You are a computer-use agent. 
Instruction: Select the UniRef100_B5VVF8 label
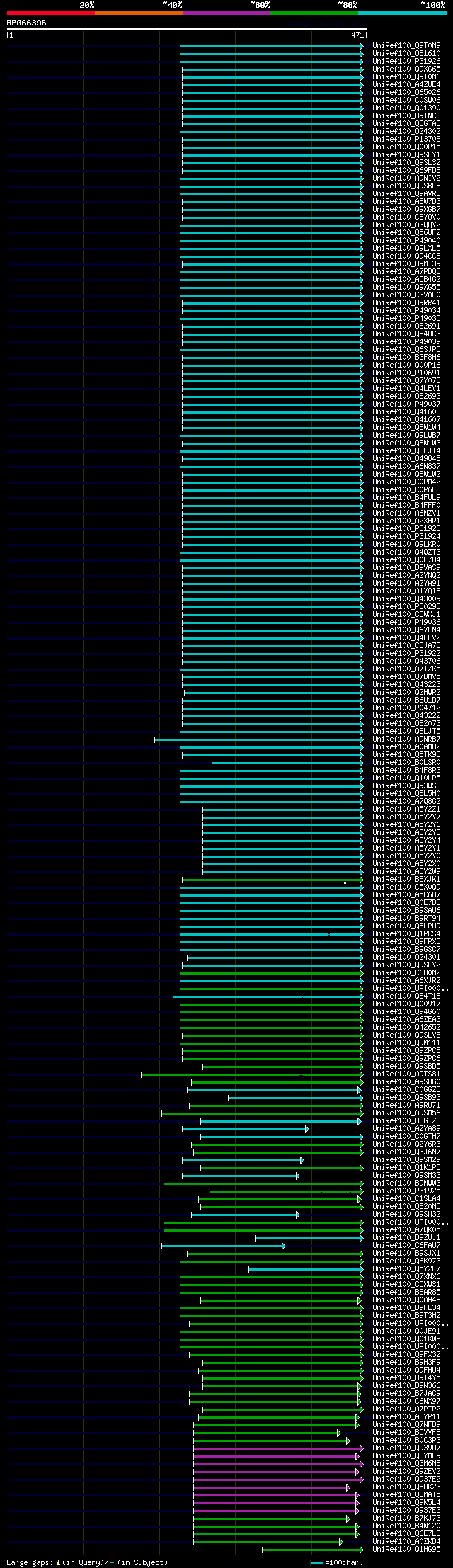[406, 1433]
